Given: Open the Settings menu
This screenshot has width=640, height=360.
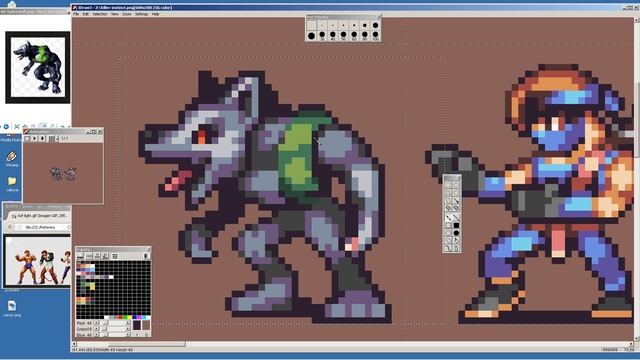Looking at the screenshot, I should (142, 14).
